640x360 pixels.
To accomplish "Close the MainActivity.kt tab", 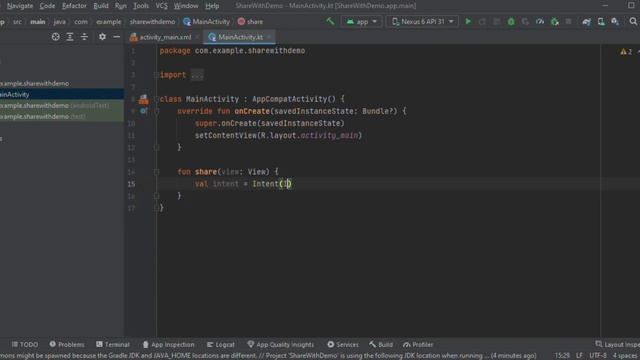I will (x=269, y=37).
